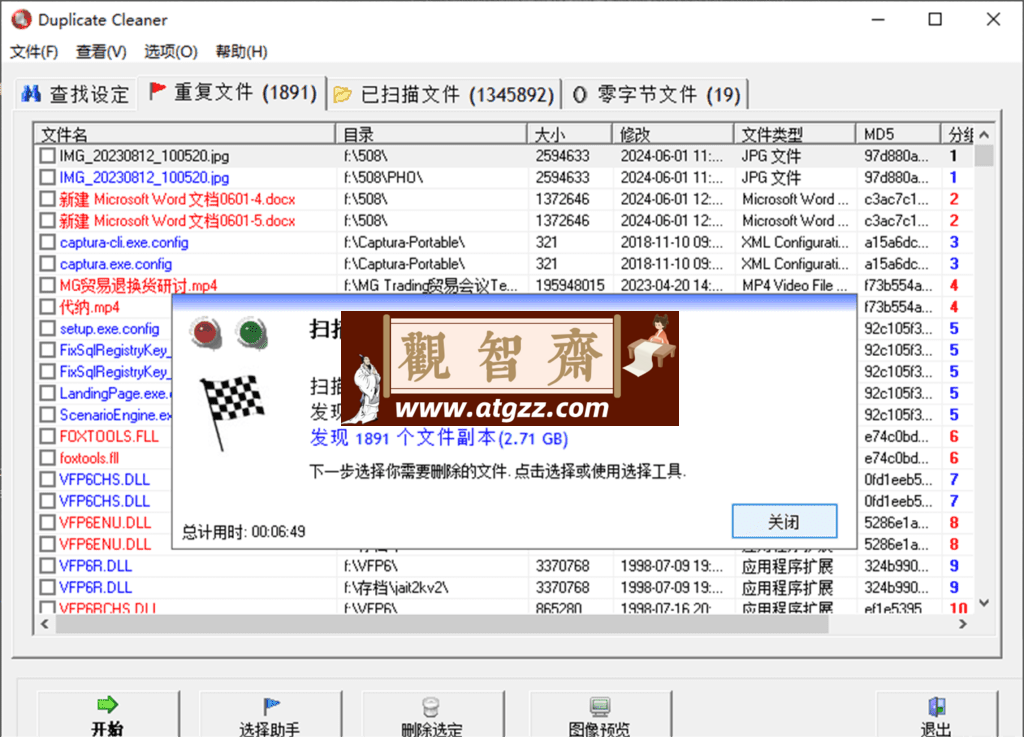The height and width of the screenshot is (737, 1024).
Task: Click the 发现 1891 个文件副本 (2.71 GB) text
Action: pos(439,438)
